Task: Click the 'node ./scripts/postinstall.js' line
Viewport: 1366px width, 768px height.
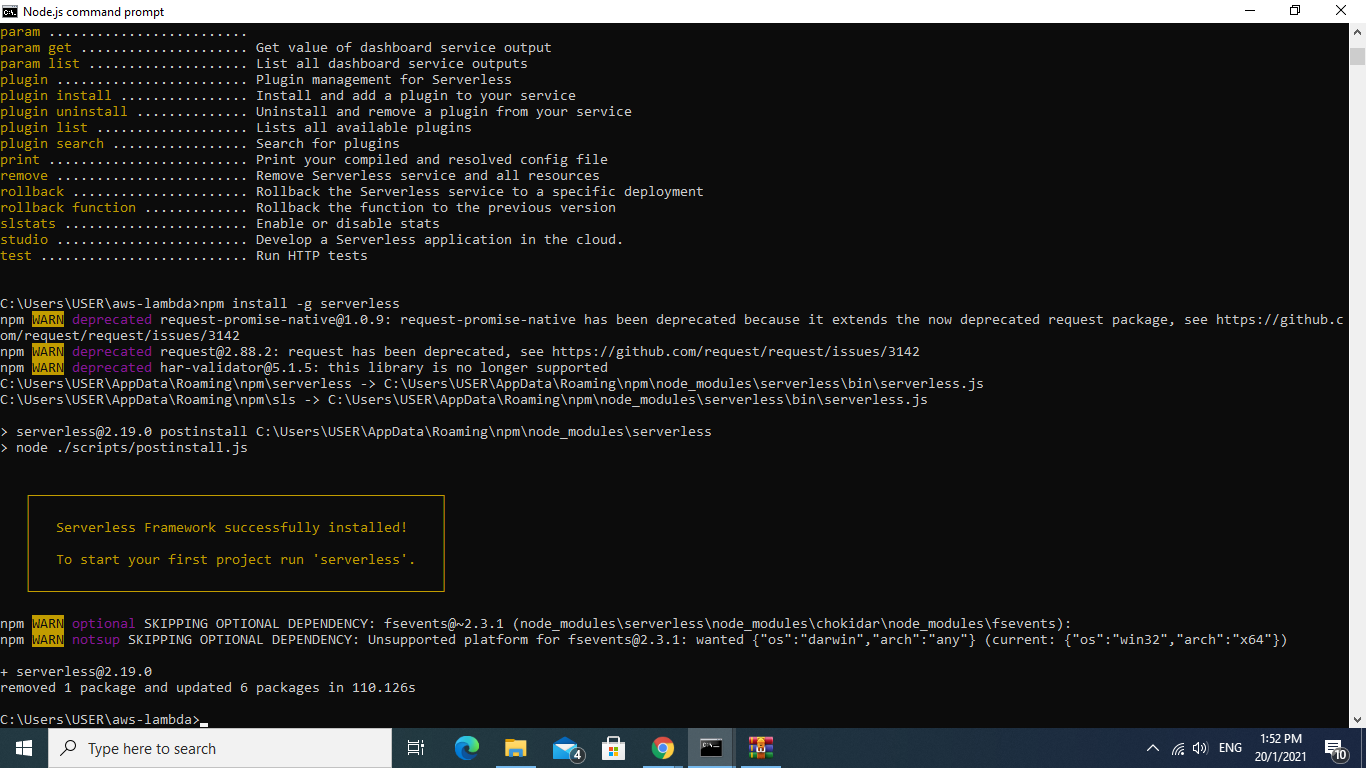Action: click(x=124, y=447)
